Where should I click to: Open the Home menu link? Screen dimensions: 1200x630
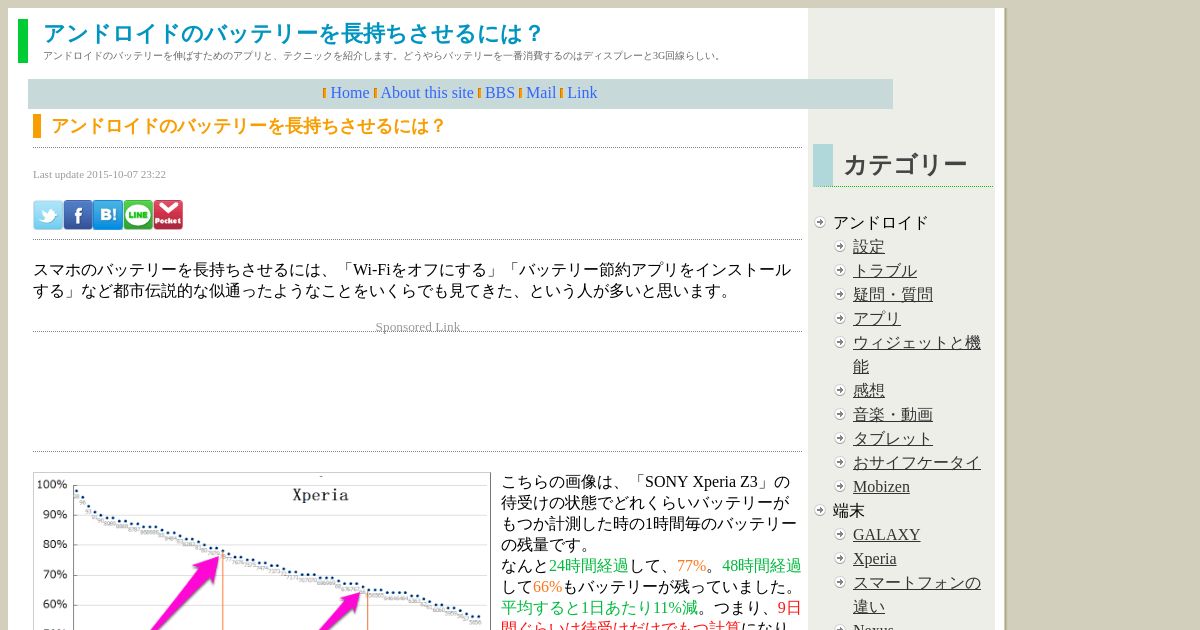[350, 93]
